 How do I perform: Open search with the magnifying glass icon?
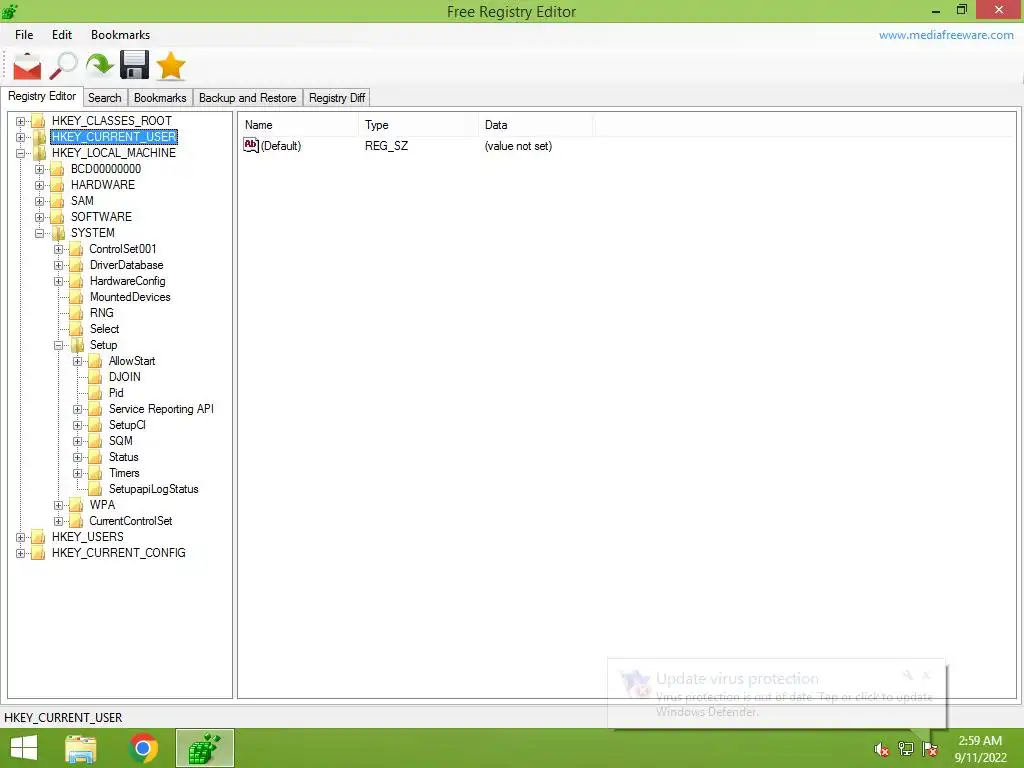[63, 66]
